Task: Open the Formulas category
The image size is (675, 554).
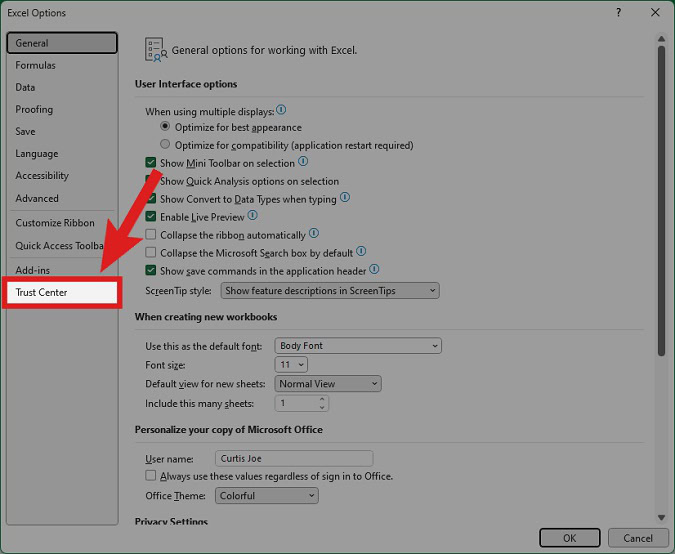Action: click(x=62, y=65)
